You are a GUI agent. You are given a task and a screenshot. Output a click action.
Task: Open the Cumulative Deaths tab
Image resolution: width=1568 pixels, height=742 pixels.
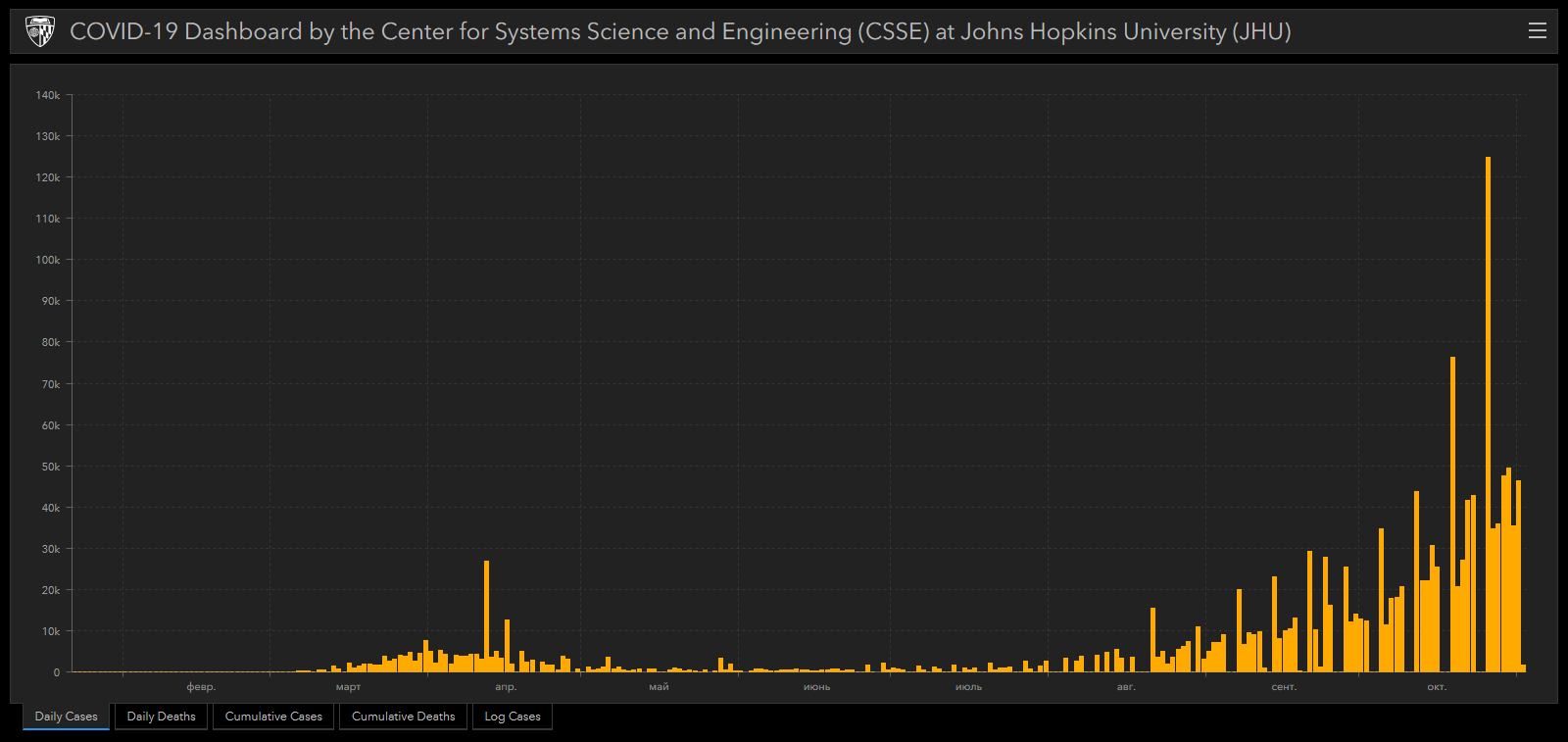point(403,717)
